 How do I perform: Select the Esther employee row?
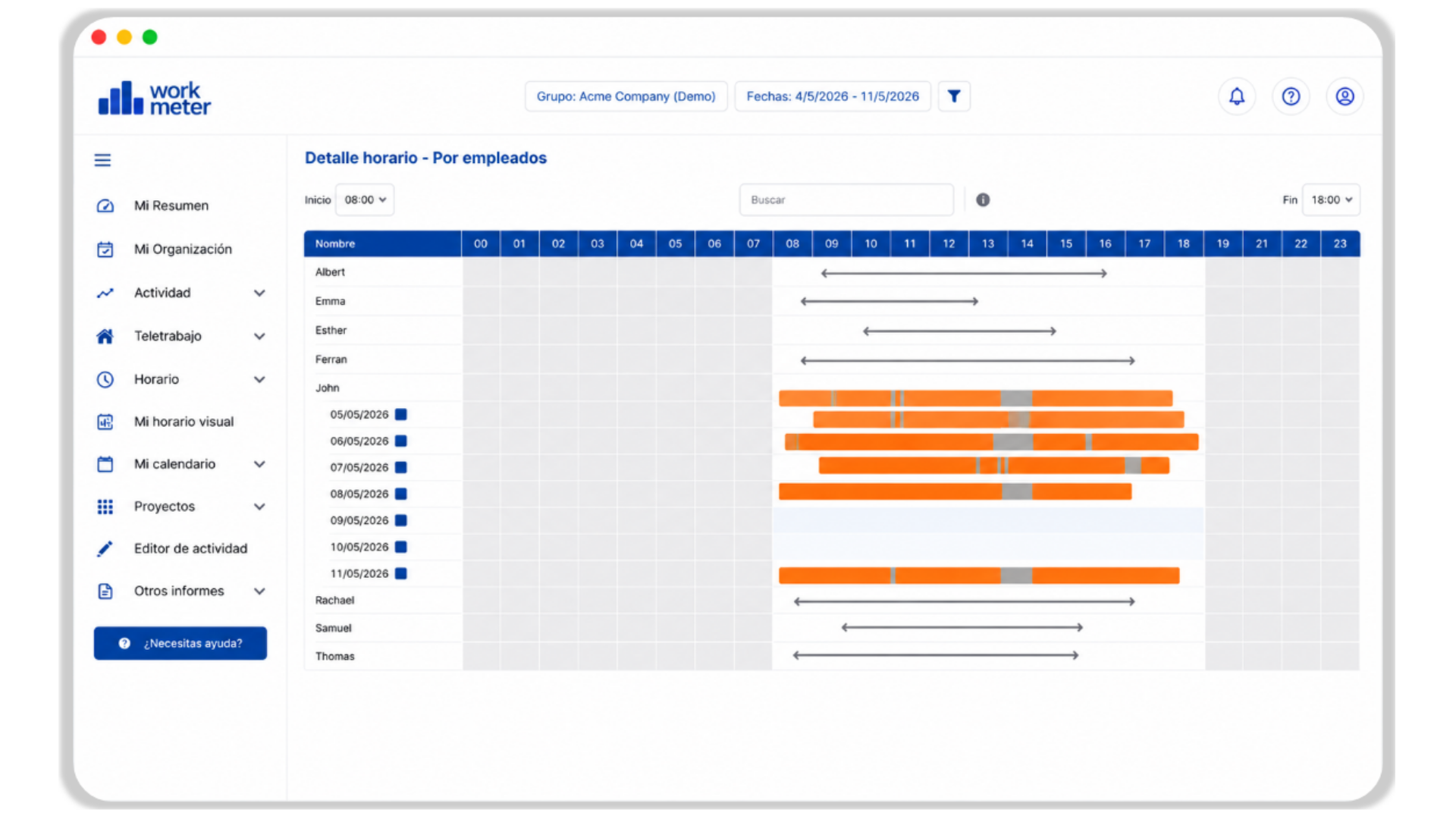pos(331,330)
